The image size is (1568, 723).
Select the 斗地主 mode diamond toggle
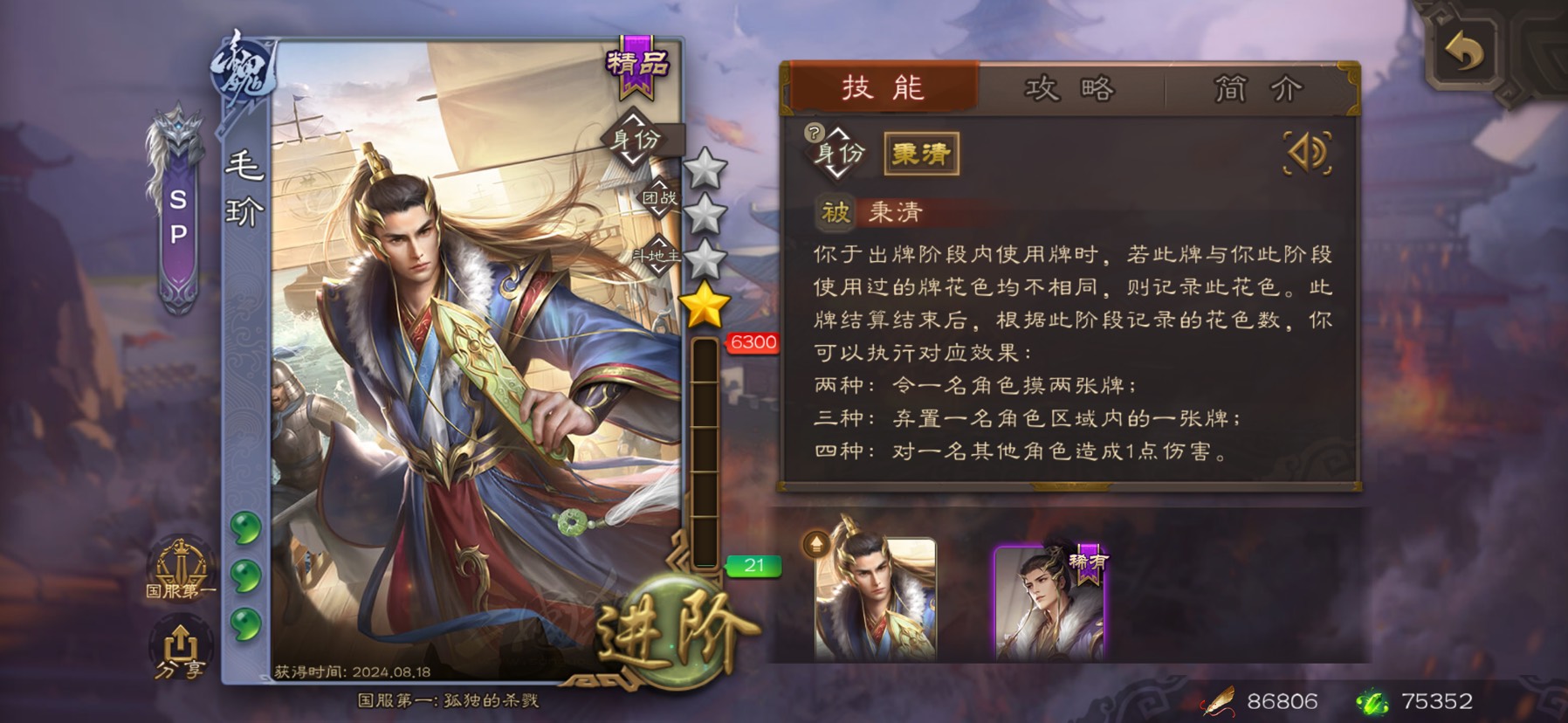click(657, 255)
